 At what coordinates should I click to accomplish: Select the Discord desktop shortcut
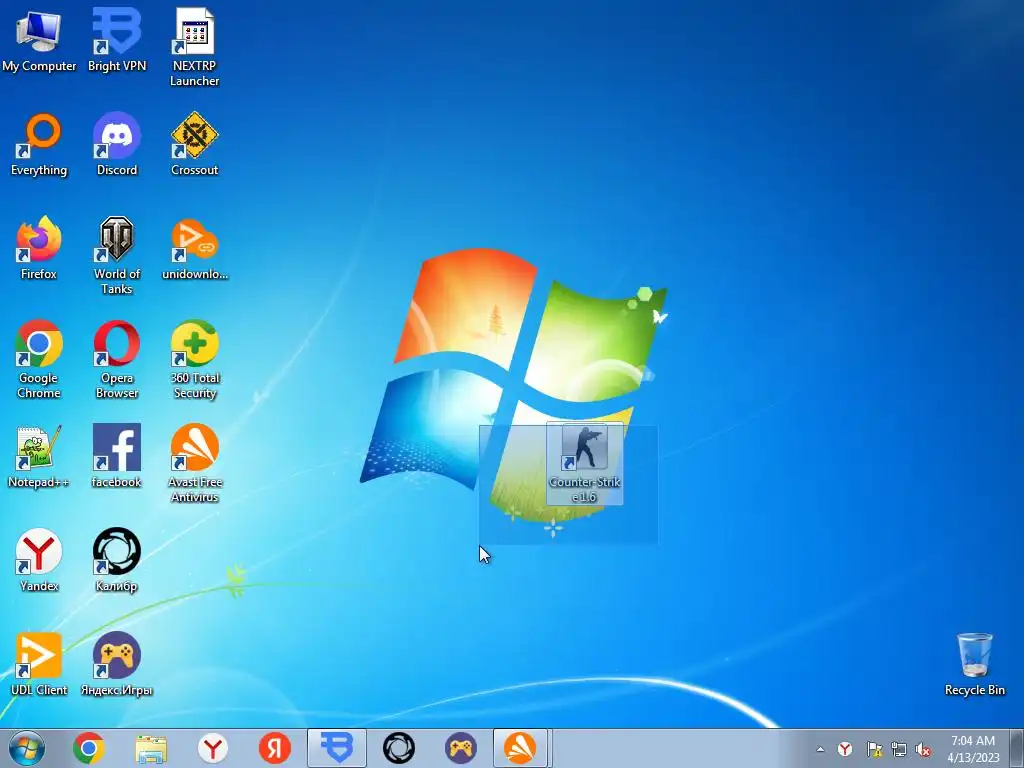click(117, 145)
